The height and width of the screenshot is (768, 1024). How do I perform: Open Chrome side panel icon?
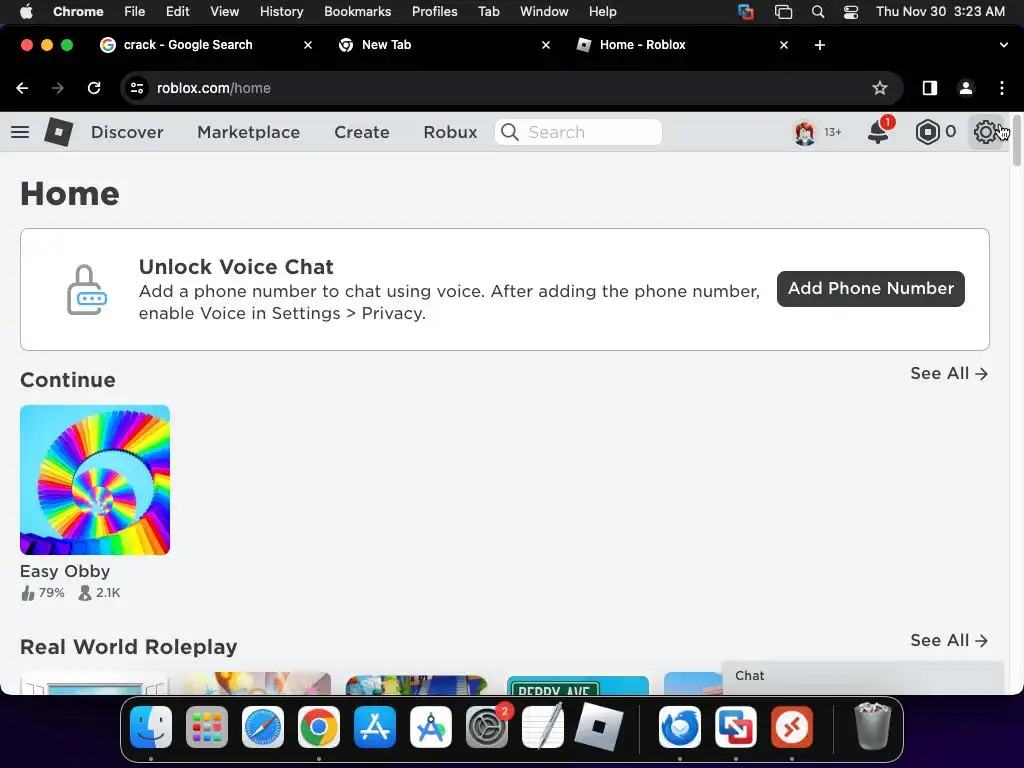[x=929, y=88]
